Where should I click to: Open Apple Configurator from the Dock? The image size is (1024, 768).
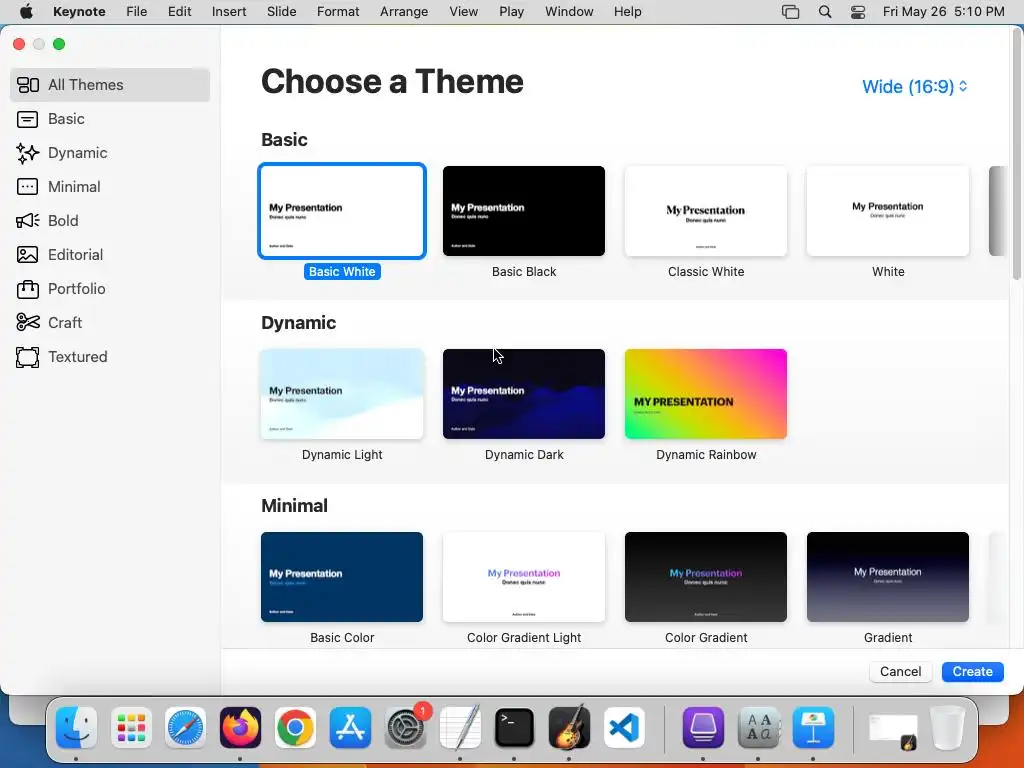703,728
